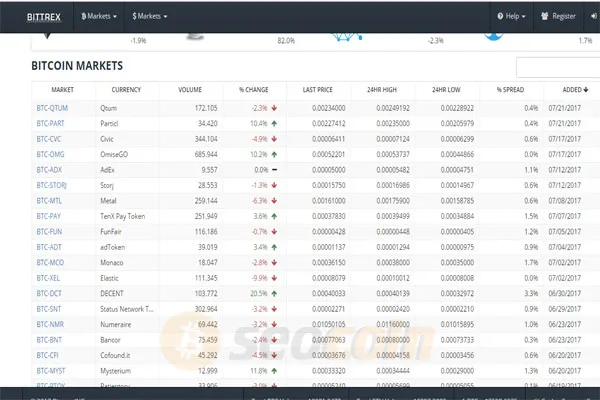Click the red down arrow for Status Network
The width and height of the screenshot is (600, 400).
coord(274,309)
